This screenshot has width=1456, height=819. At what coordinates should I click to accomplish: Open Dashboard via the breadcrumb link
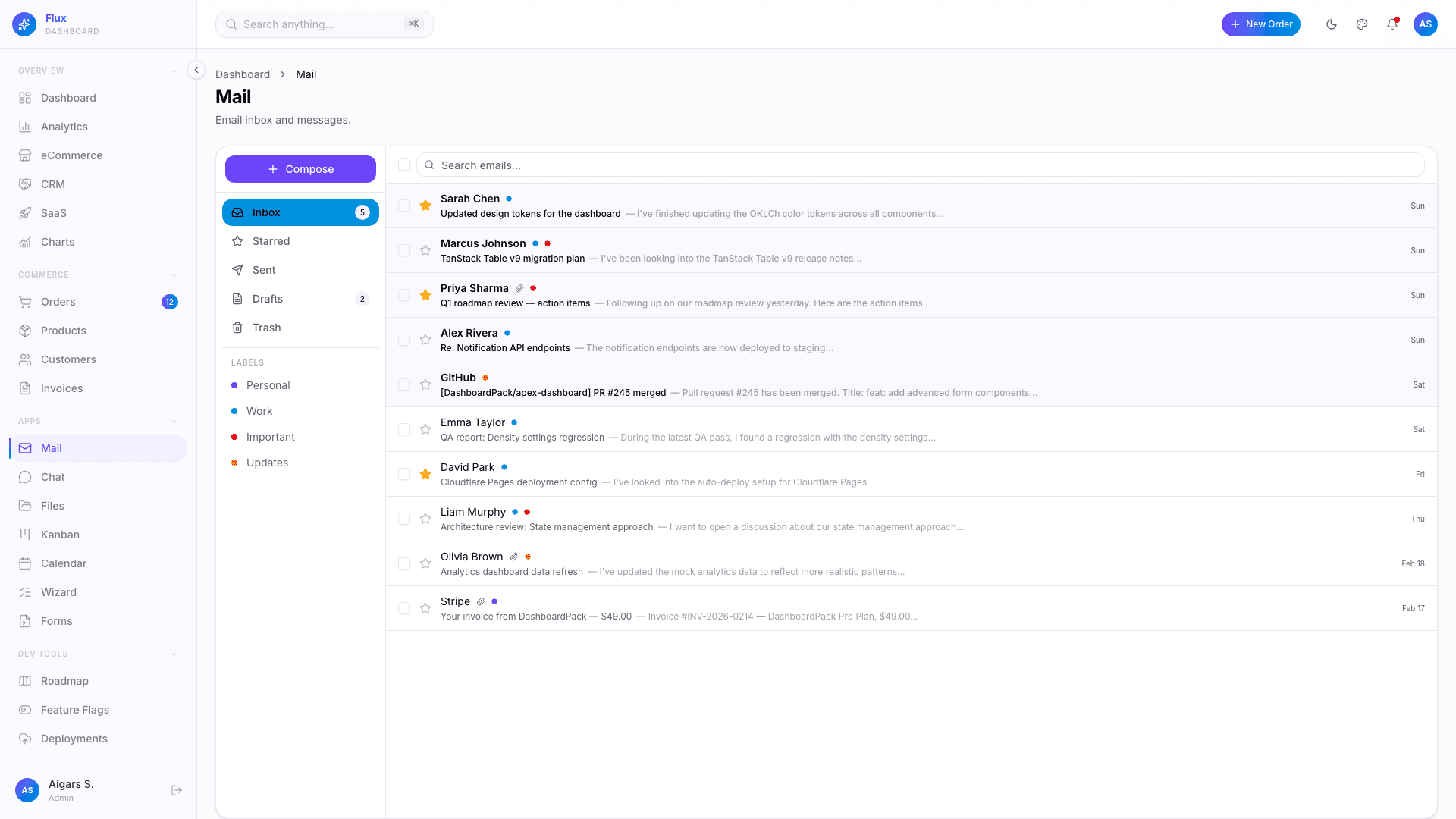(243, 74)
